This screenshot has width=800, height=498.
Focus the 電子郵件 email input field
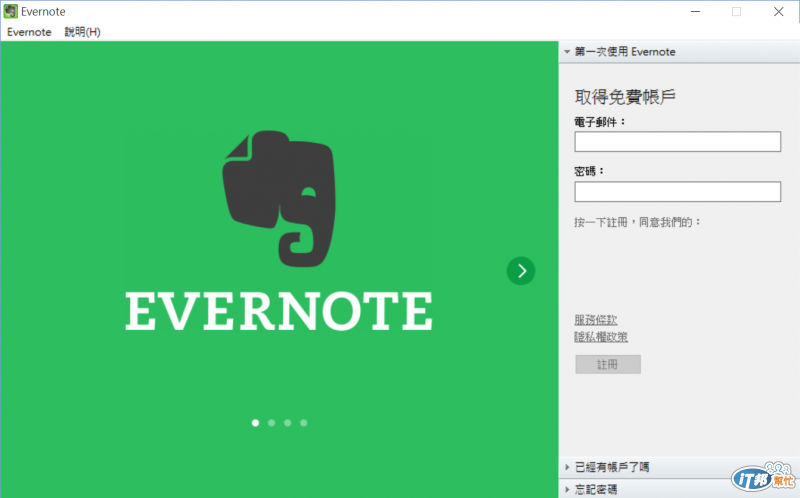[678, 141]
